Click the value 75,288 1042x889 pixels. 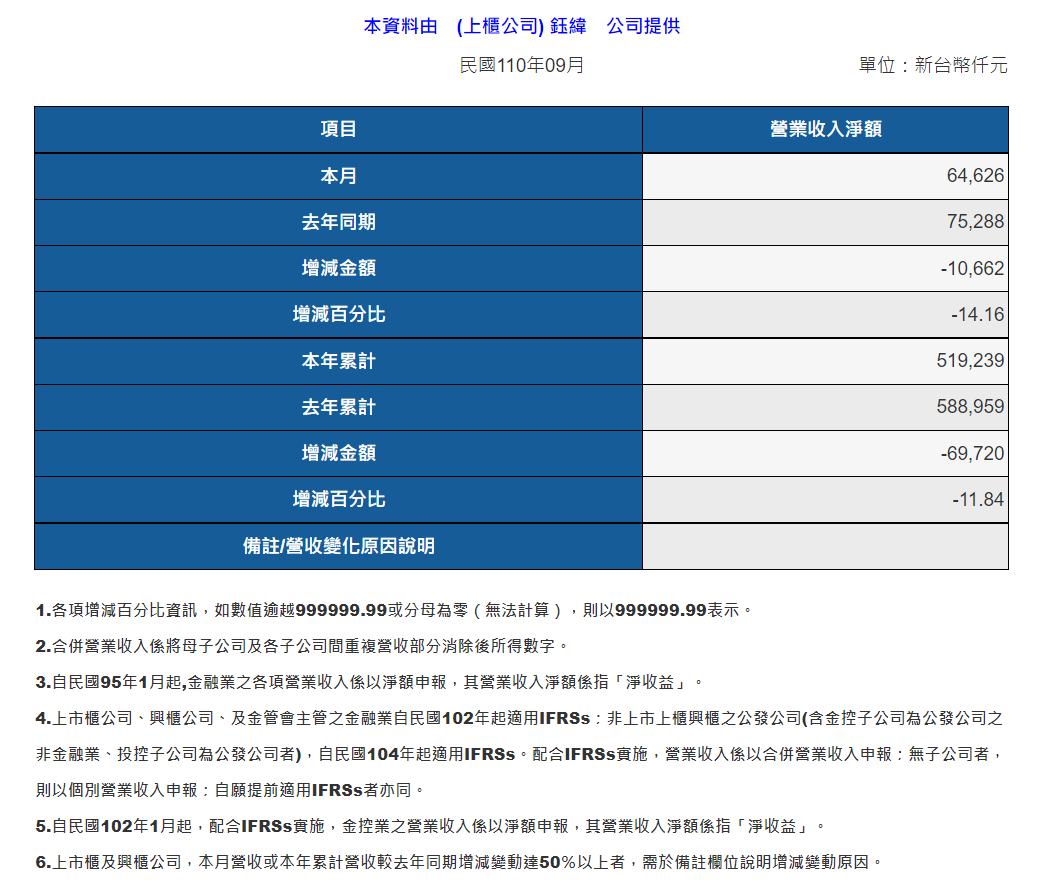(975, 221)
